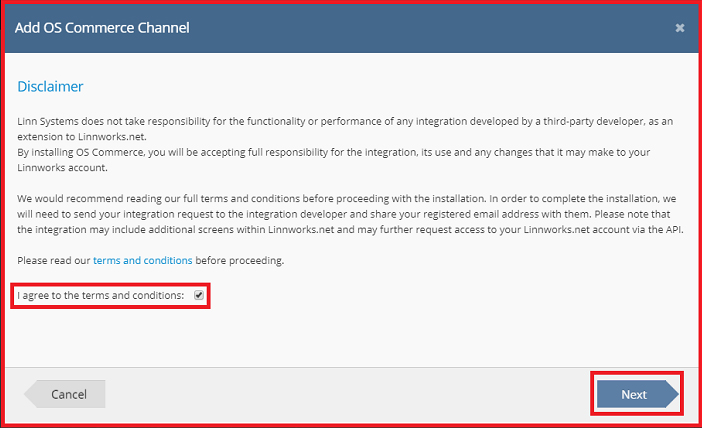Click the sentence starting 'By installing OS Commerce'
Screen dimensions: 702x428
point(334,160)
